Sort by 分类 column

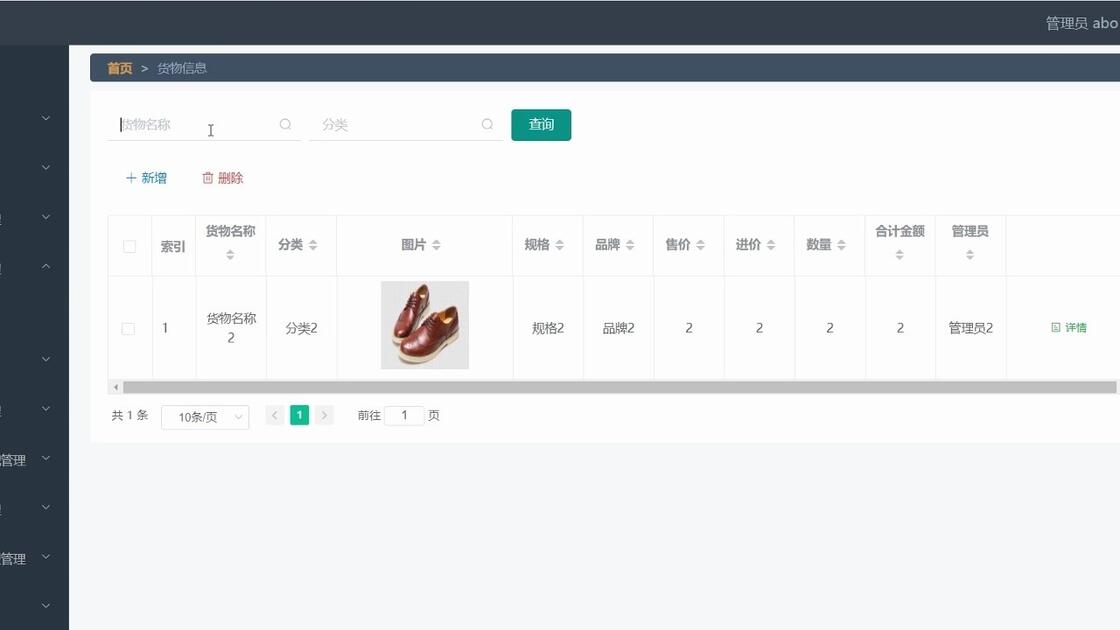click(x=313, y=245)
